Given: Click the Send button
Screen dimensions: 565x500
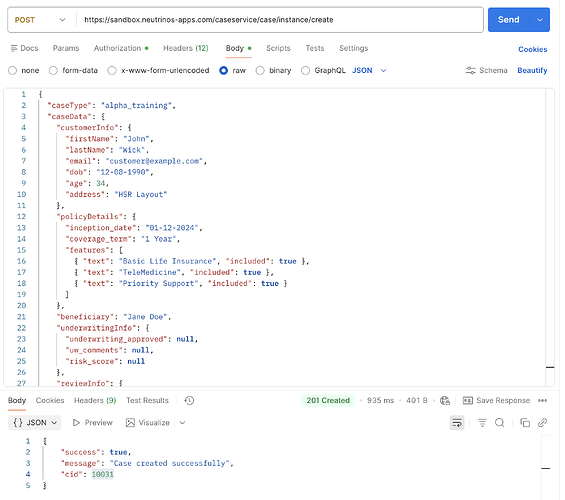Looking at the screenshot, I should point(508,19).
